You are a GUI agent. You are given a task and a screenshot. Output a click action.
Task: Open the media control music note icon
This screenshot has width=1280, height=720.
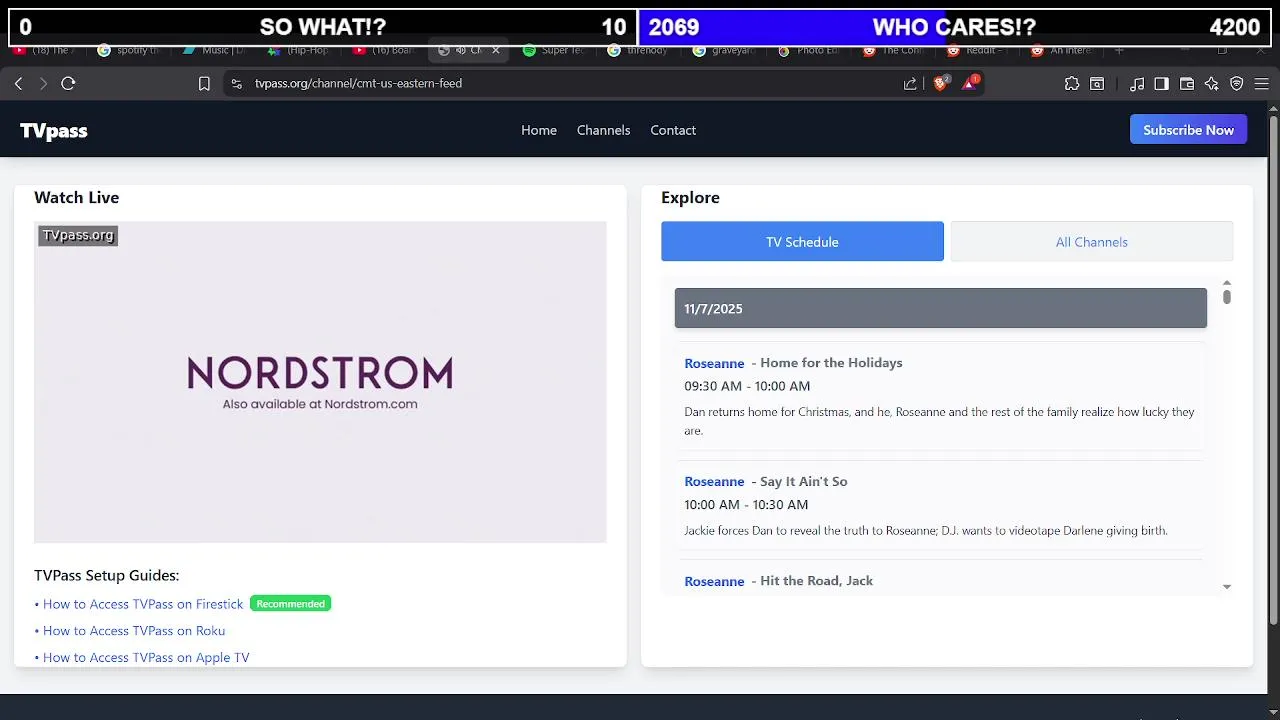tap(1136, 84)
